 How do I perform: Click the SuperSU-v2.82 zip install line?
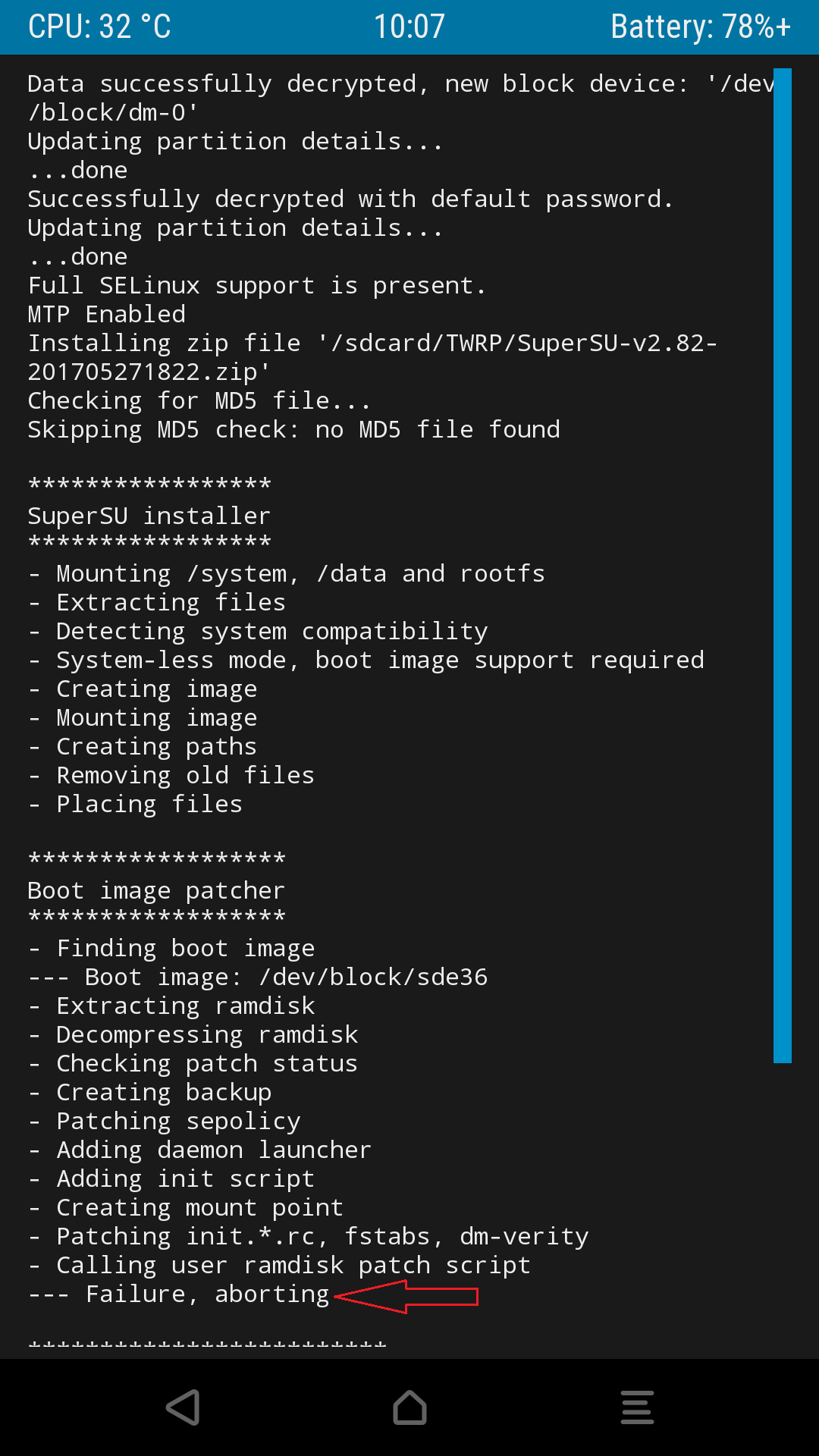372,358
